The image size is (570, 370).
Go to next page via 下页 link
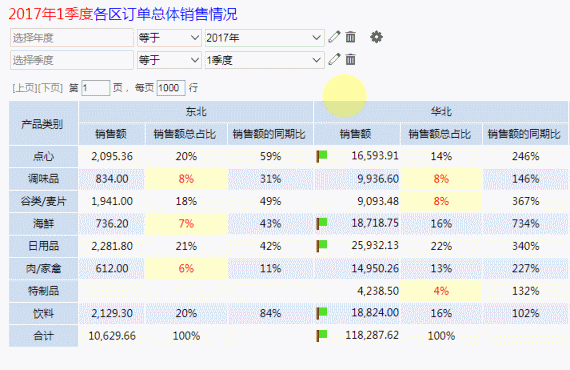click(x=50, y=88)
